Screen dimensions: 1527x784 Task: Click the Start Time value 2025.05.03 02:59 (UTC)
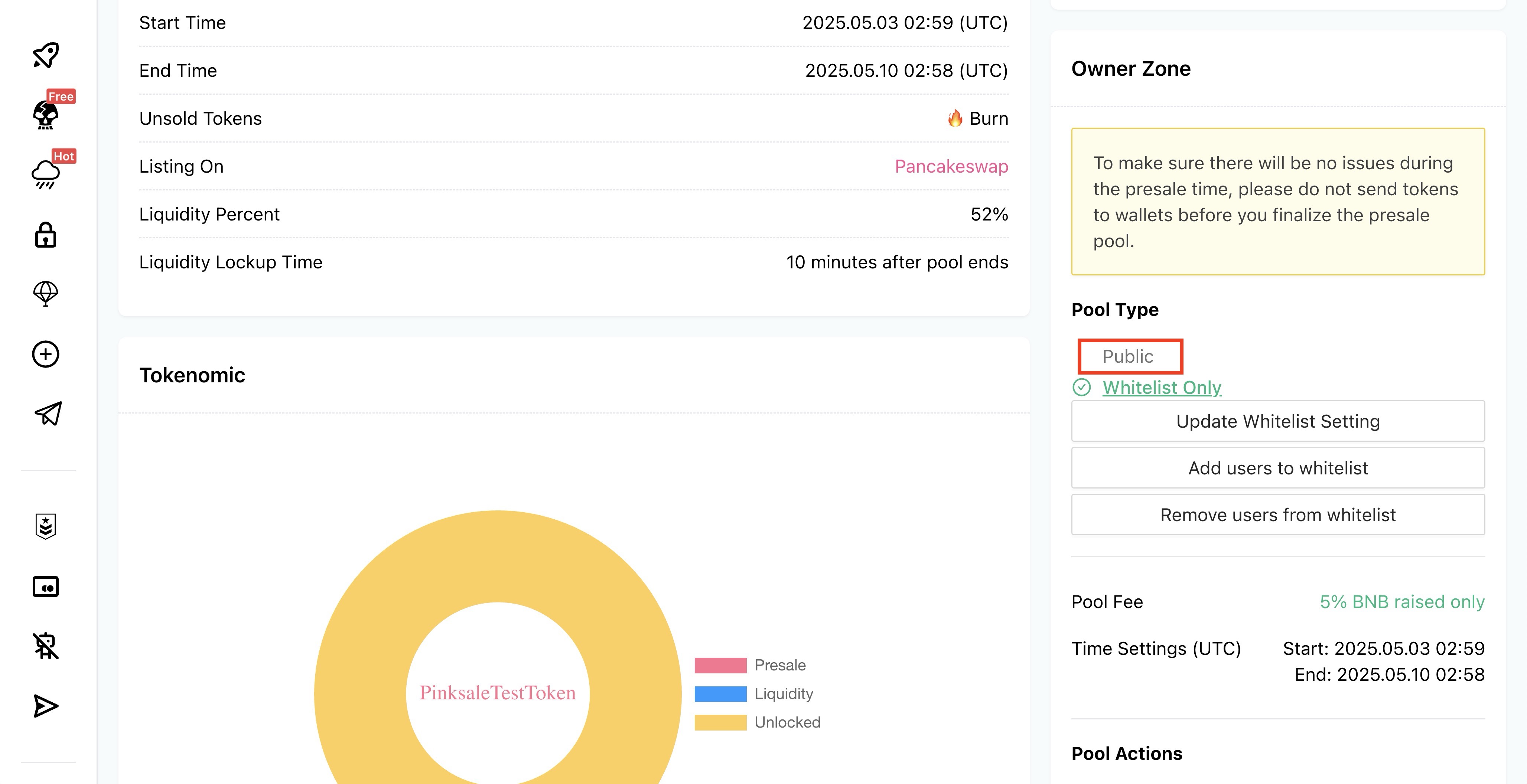click(x=905, y=23)
